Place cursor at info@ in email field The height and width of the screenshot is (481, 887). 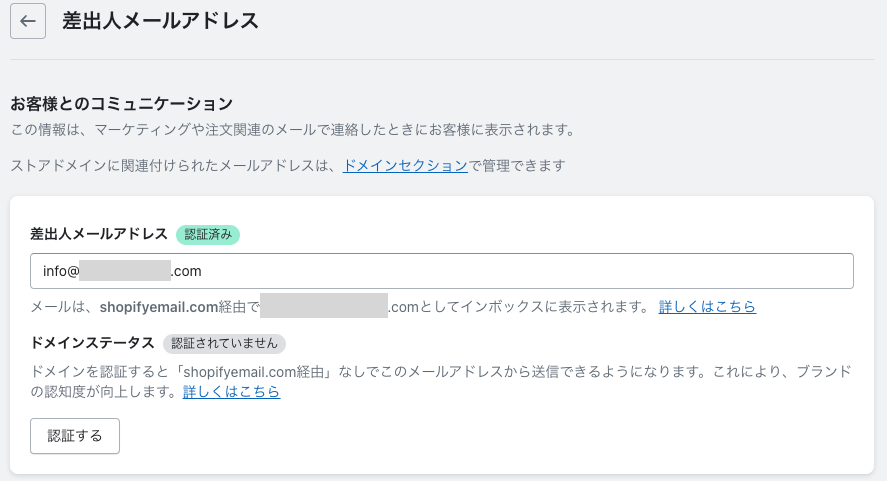[61, 271]
